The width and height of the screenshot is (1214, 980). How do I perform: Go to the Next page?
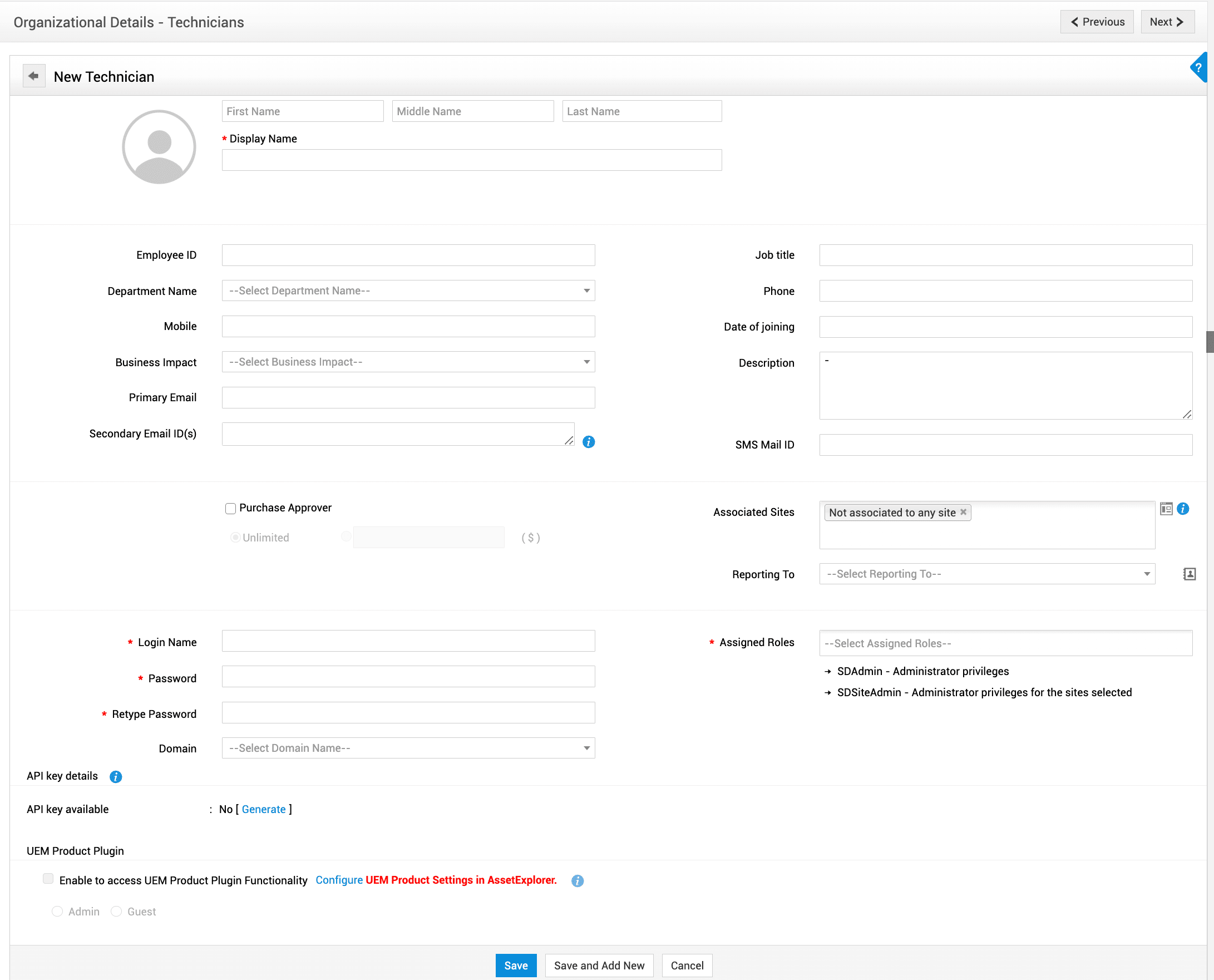point(1167,22)
